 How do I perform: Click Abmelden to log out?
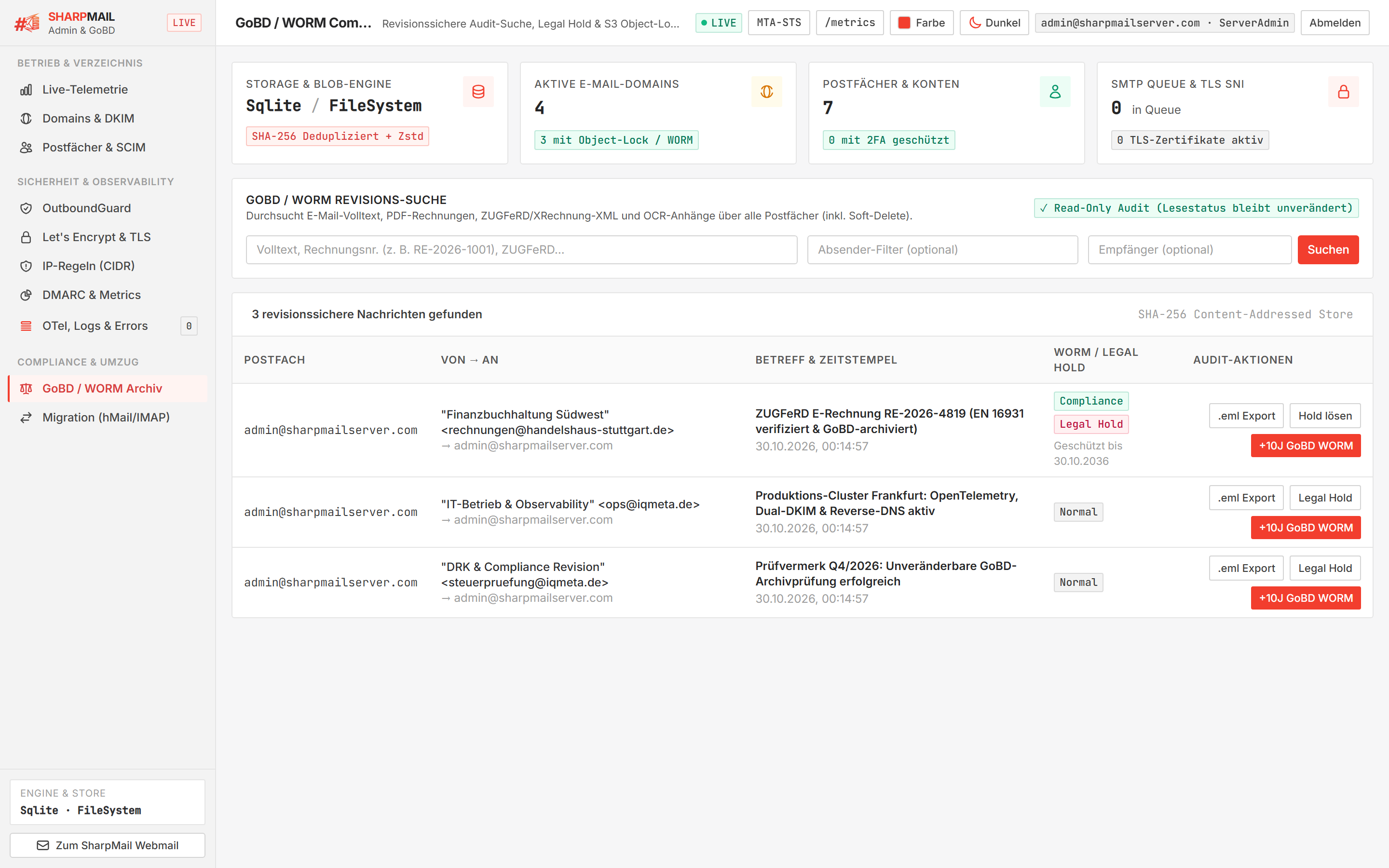click(x=1335, y=23)
